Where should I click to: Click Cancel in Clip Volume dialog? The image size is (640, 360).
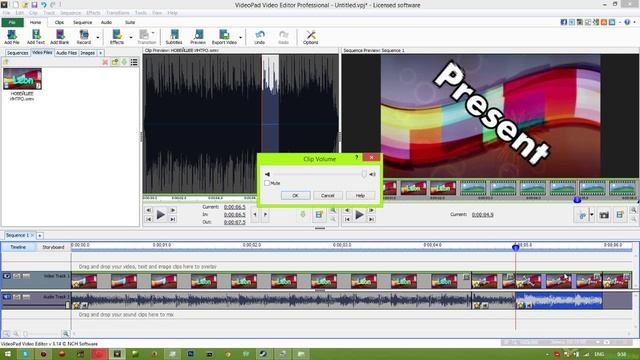click(328, 196)
